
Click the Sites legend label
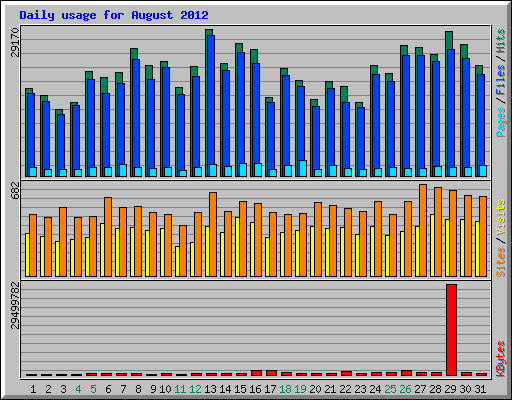(500, 262)
